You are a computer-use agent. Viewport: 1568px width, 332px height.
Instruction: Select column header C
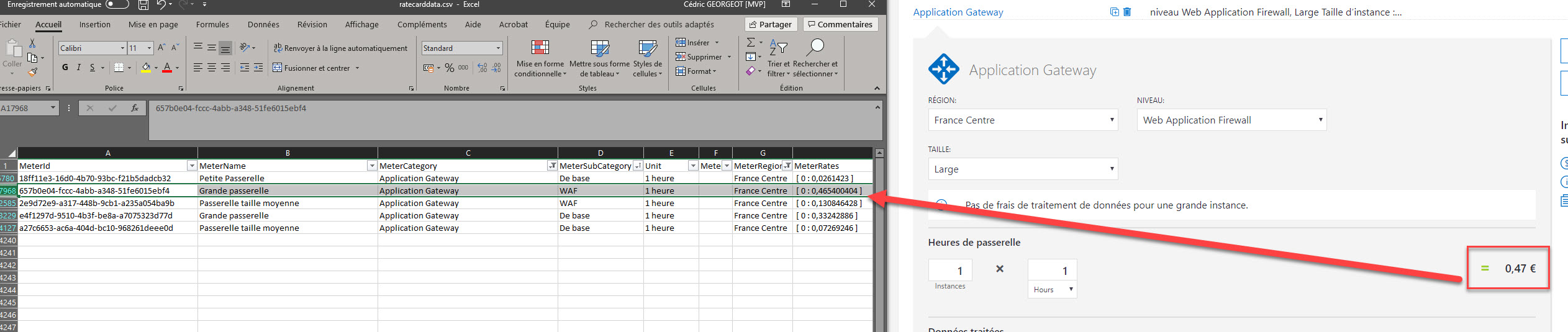click(468, 153)
